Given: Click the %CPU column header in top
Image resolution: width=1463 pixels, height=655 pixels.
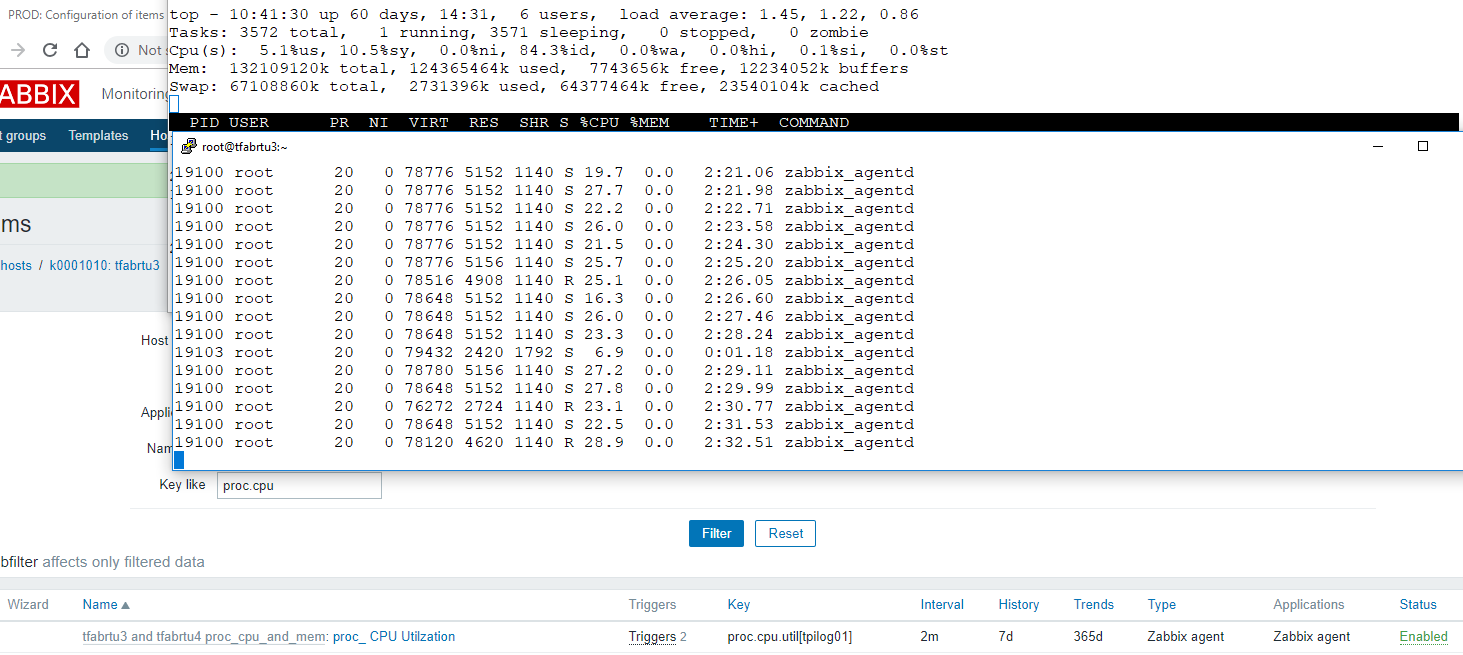Looking at the screenshot, I should click(x=599, y=122).
